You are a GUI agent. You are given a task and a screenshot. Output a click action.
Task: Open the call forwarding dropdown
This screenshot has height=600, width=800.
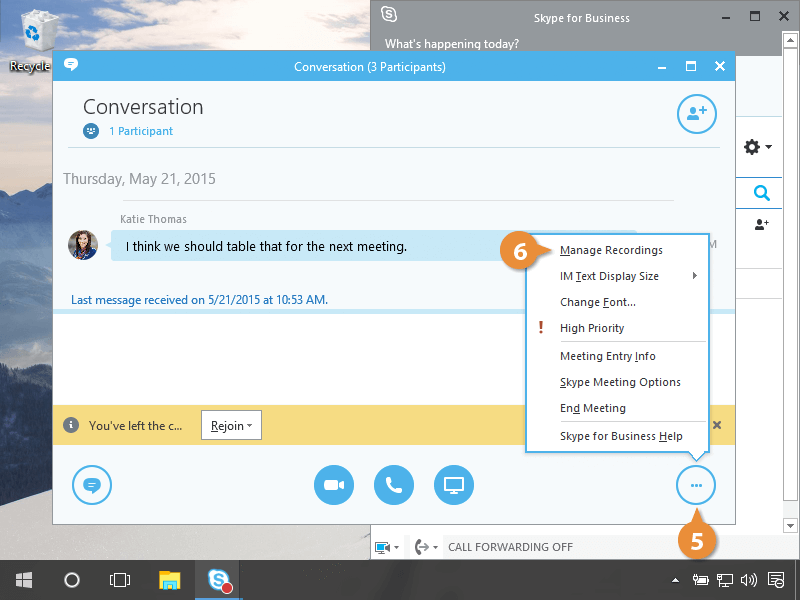[x=426, y=547]
